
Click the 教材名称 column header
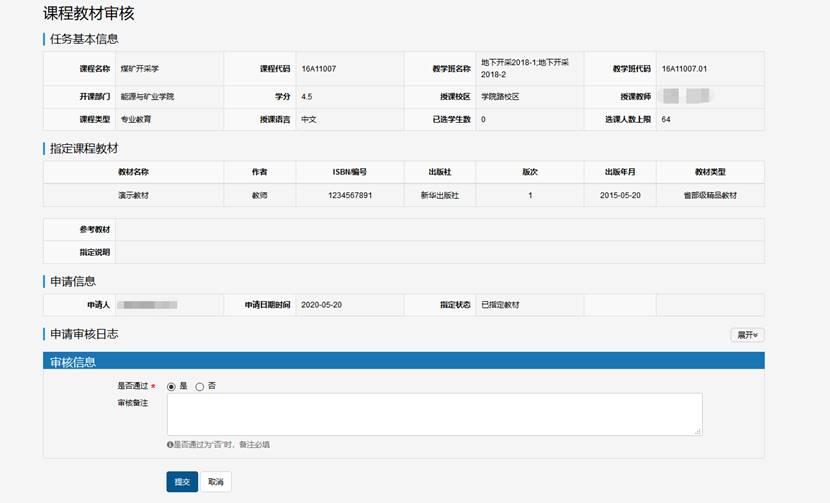(133, 172)
